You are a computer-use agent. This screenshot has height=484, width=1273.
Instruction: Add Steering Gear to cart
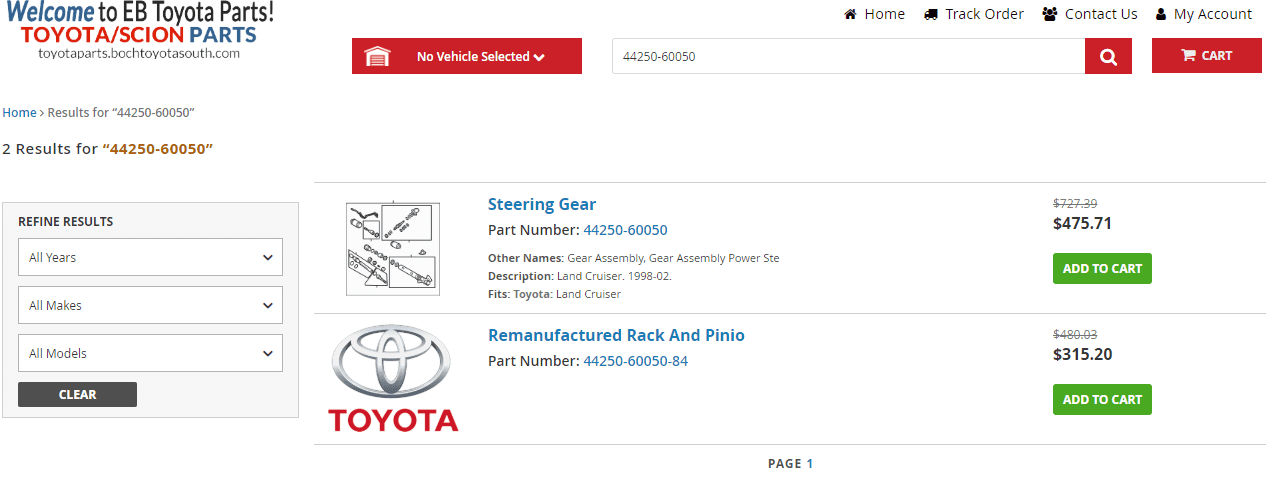point(1102,268)
